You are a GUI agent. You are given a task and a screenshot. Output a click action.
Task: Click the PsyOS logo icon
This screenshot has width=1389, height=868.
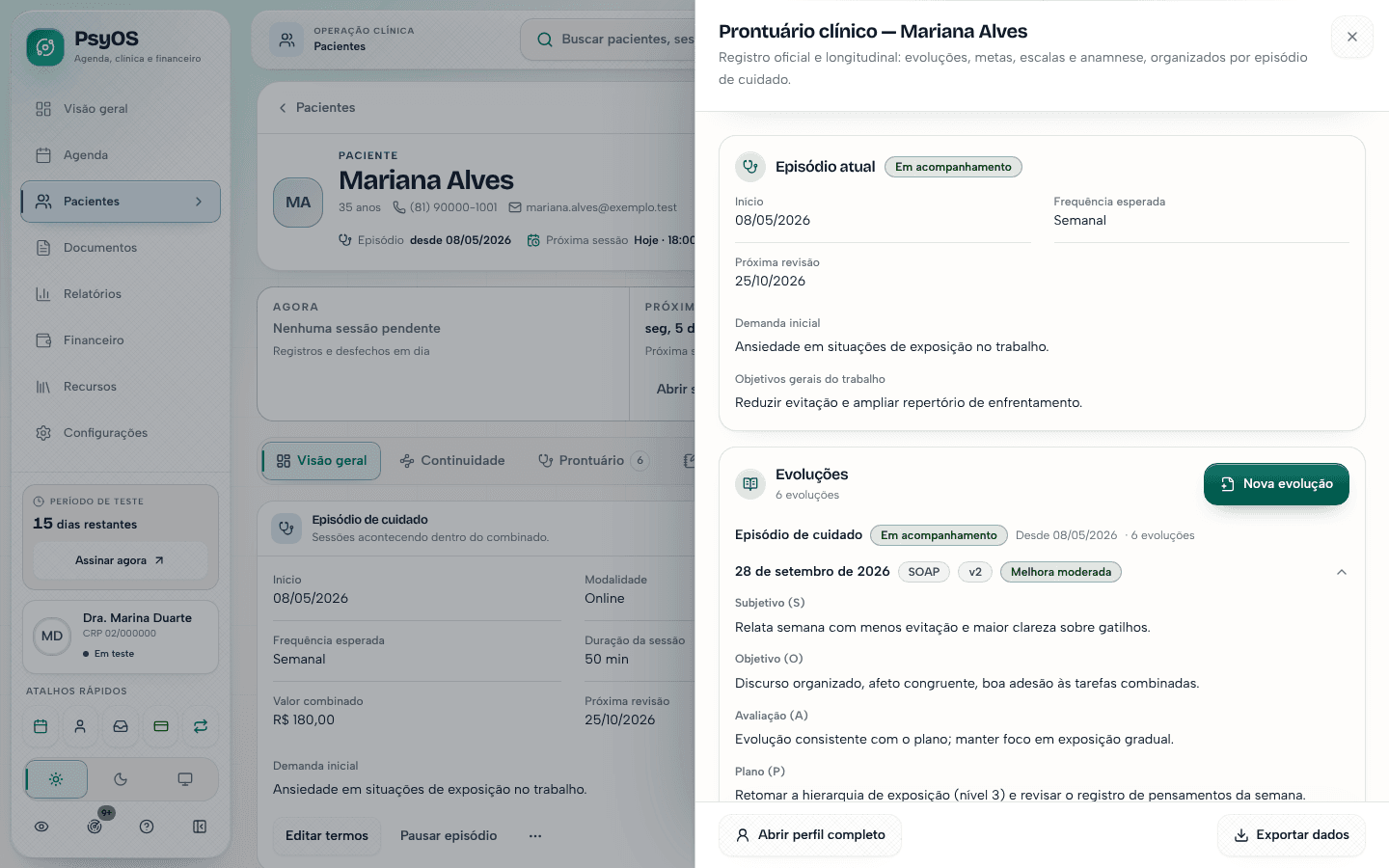[x=45, y=46]
